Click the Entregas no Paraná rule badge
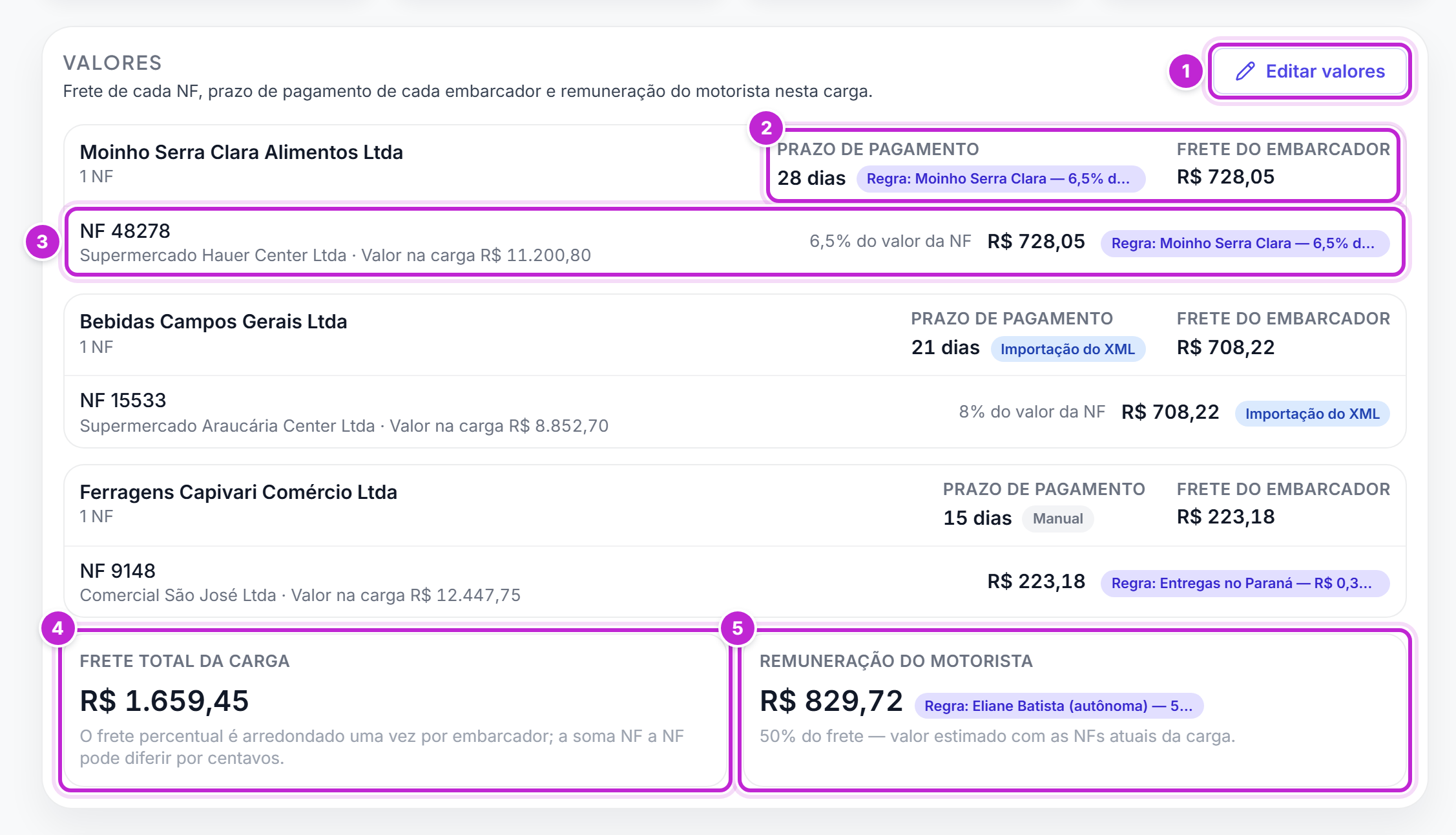This screenshot has width=1456, height=835. pyautogui.click(x=1245, y=583)
